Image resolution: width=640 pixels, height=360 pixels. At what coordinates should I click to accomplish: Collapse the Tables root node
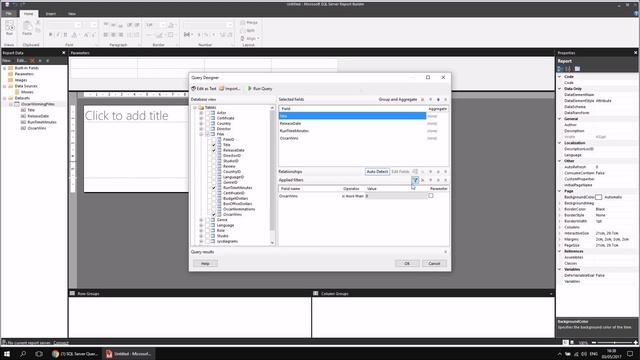click(x=195, y=107)
